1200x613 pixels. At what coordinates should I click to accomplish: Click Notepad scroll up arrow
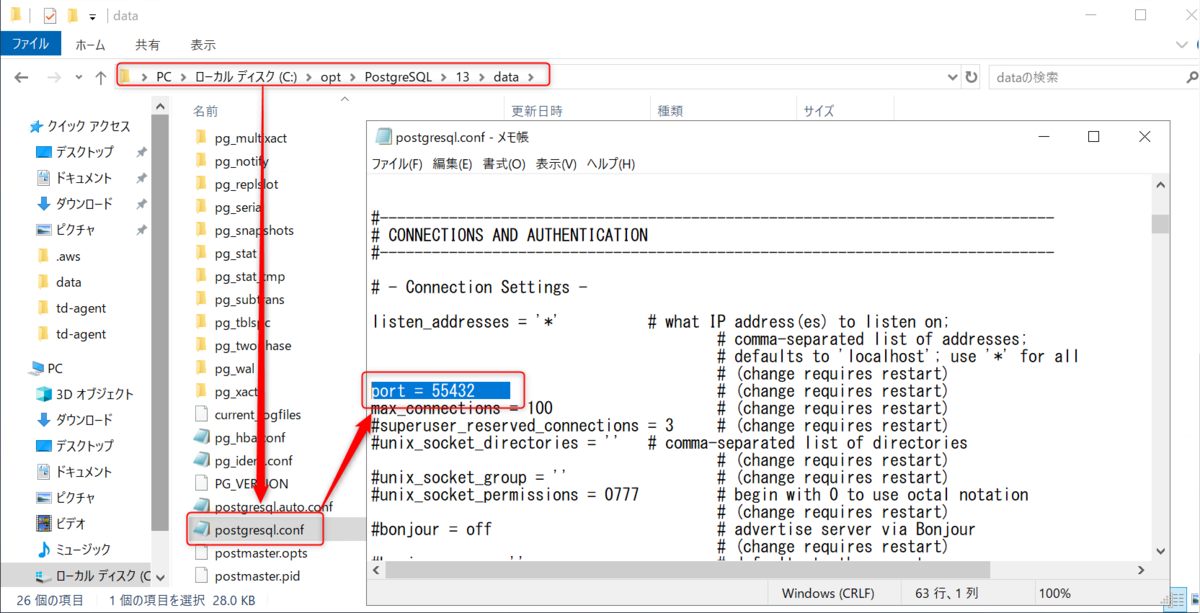(1160, 187)
